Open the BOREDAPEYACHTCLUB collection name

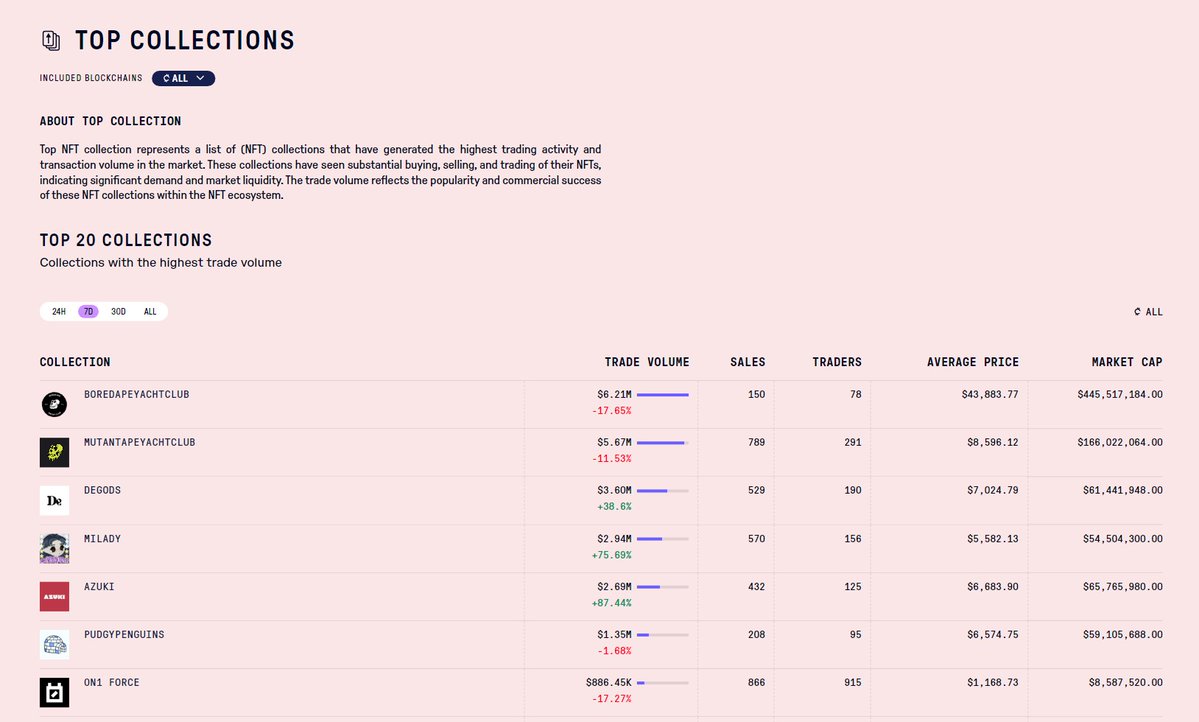pos(137,395)
